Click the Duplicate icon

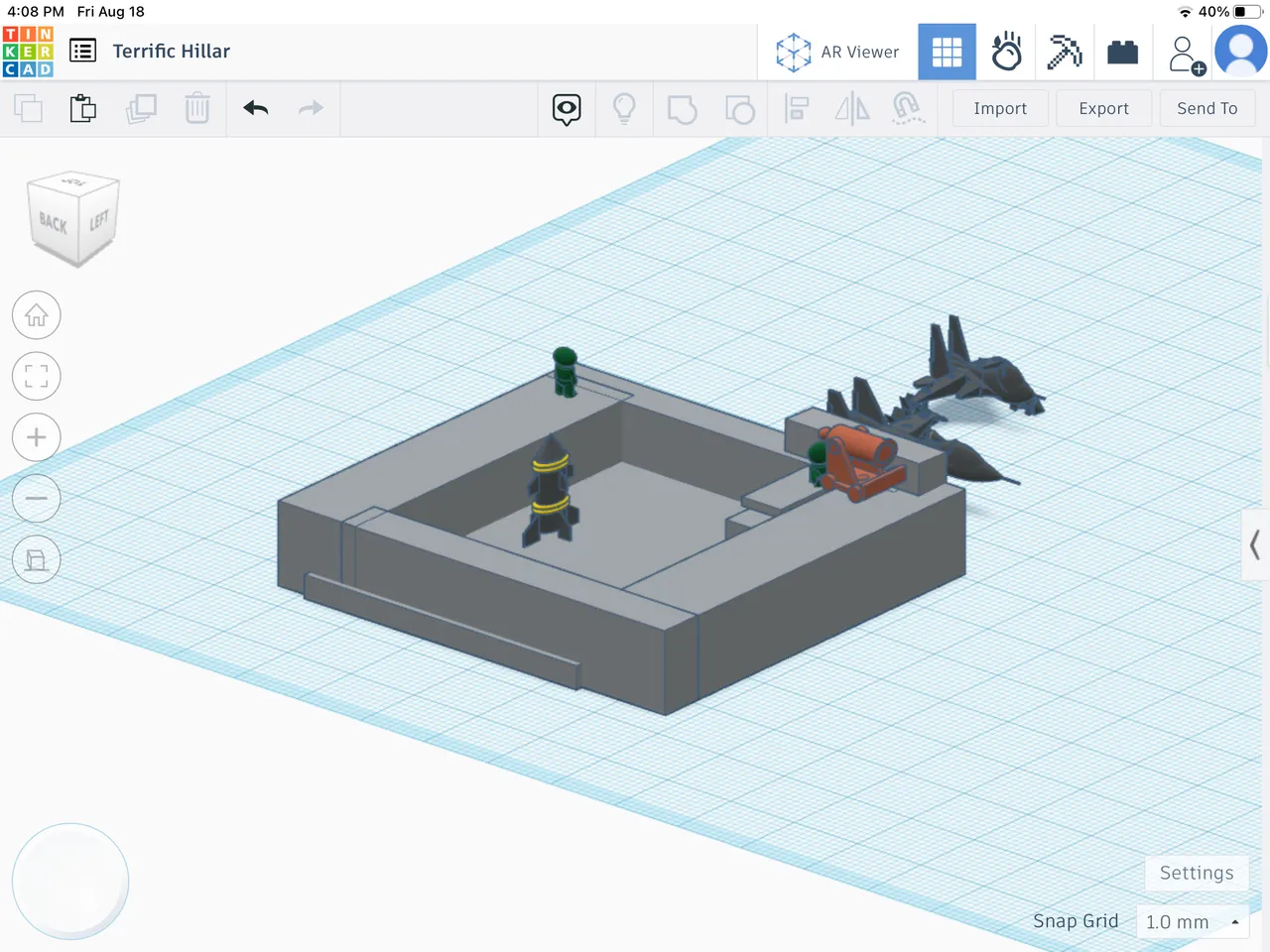[141, 108]
